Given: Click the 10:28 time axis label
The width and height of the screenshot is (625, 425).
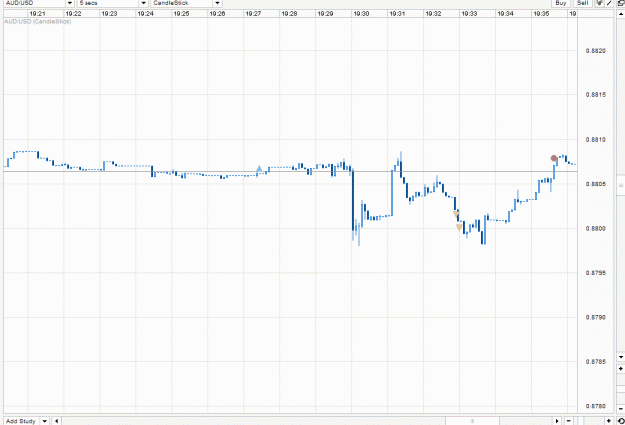Looking at the screenshot, I should pos(289,14).
